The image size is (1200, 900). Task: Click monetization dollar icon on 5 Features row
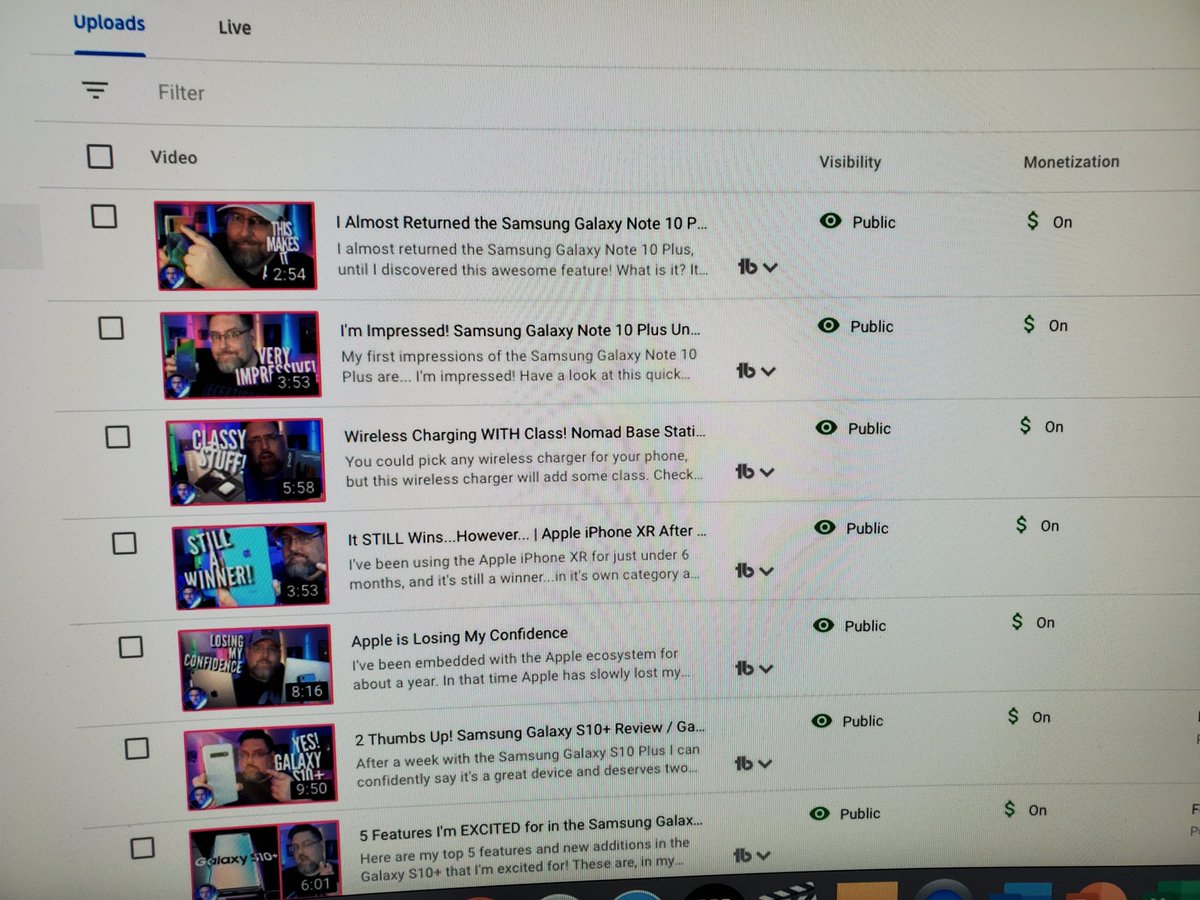[1010, 809]
